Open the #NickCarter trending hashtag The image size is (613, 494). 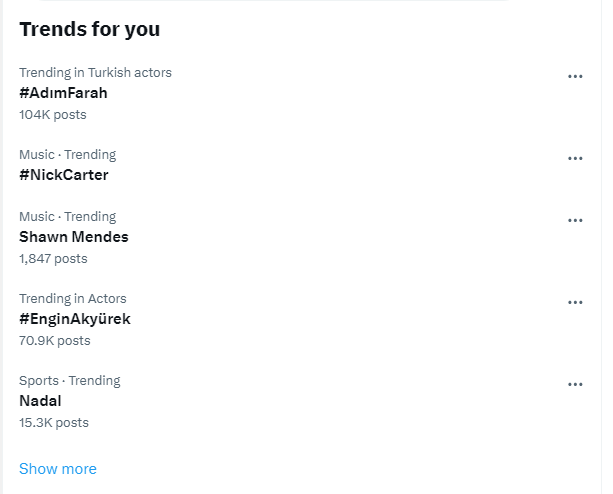(64, 175)
